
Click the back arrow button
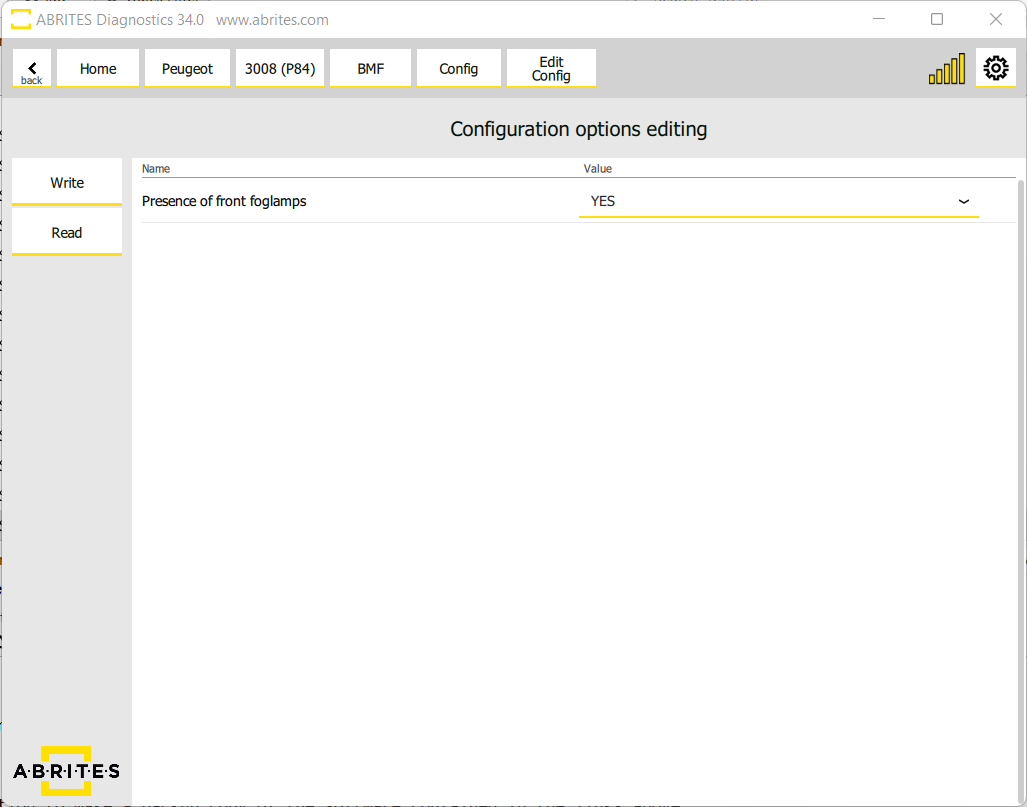tap(31, 68)
